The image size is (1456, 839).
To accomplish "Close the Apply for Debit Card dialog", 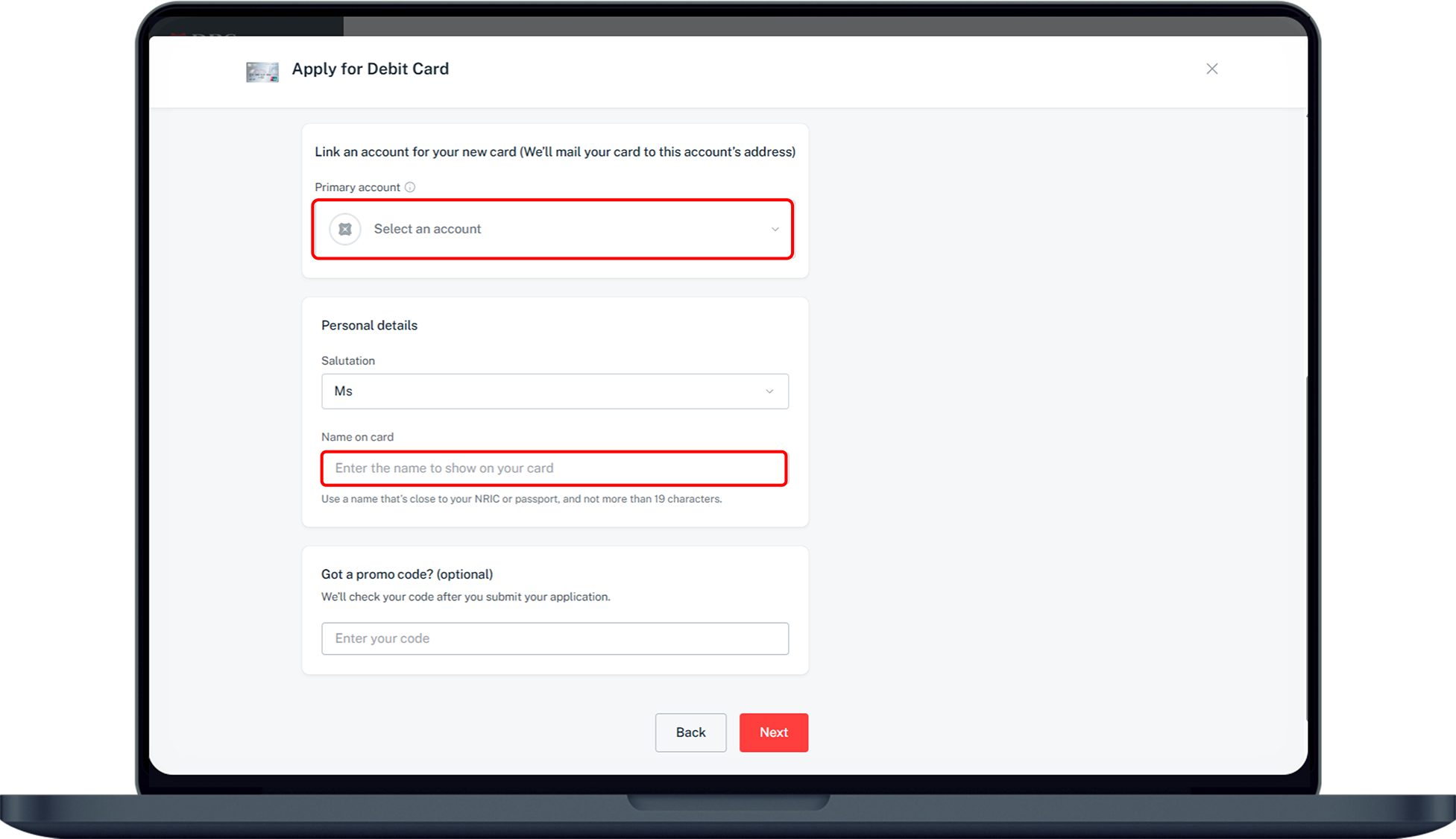I will pyautogui.click(x=1211, y=69).
